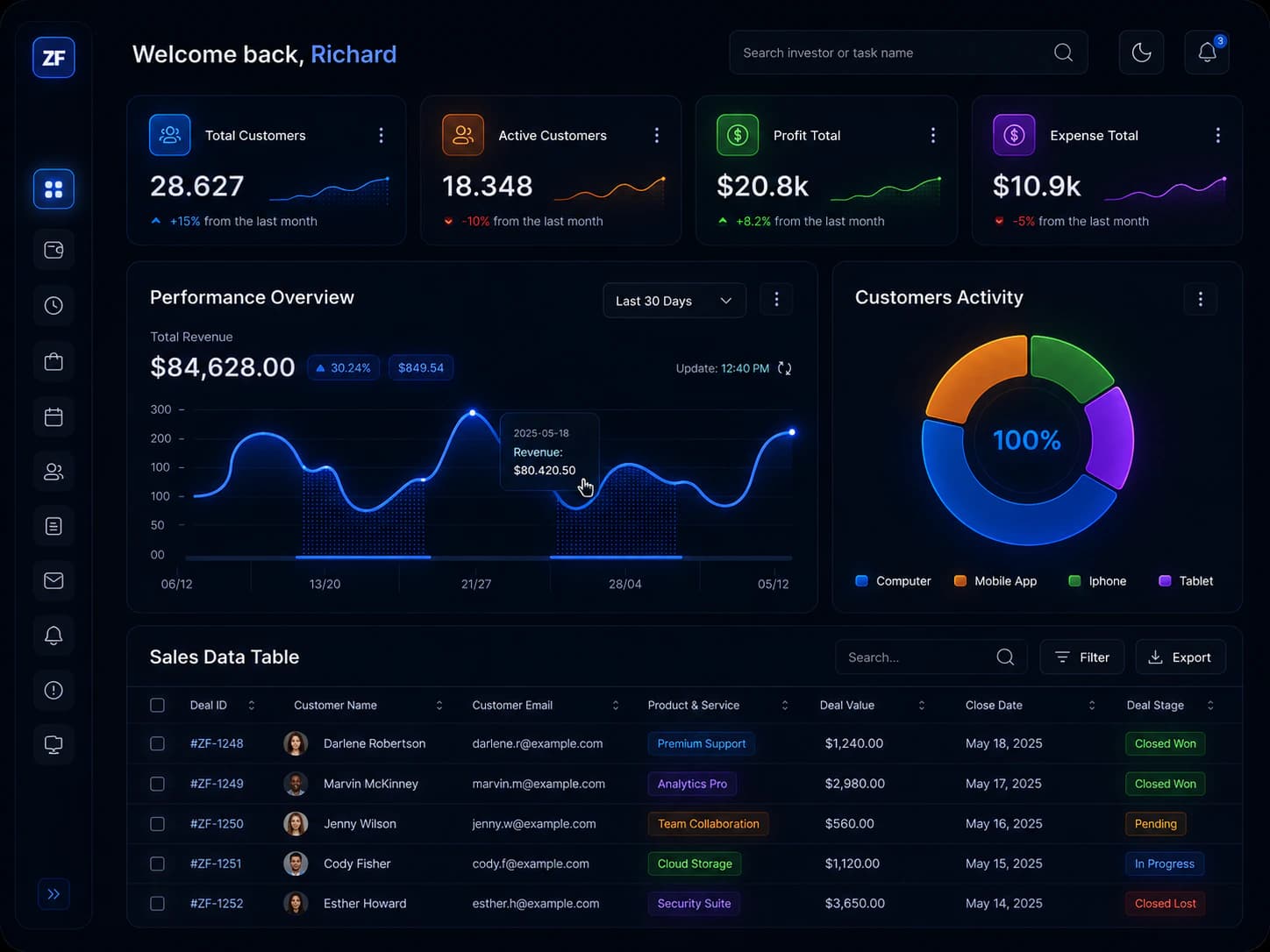Open Expense Total card options menu
1270x952 pixels.
pos(1217,135)
